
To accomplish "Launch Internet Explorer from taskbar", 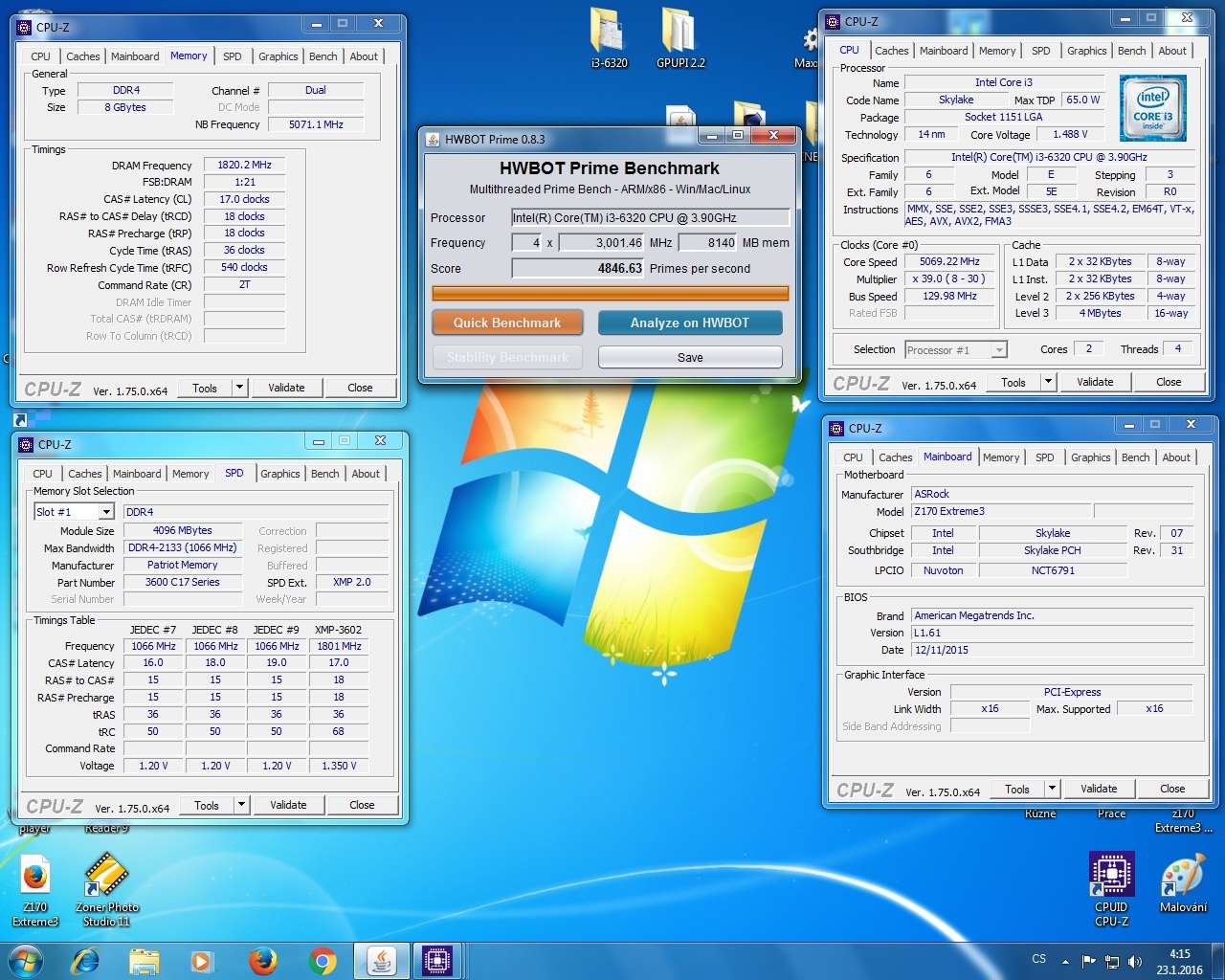I will coord(85,960).
